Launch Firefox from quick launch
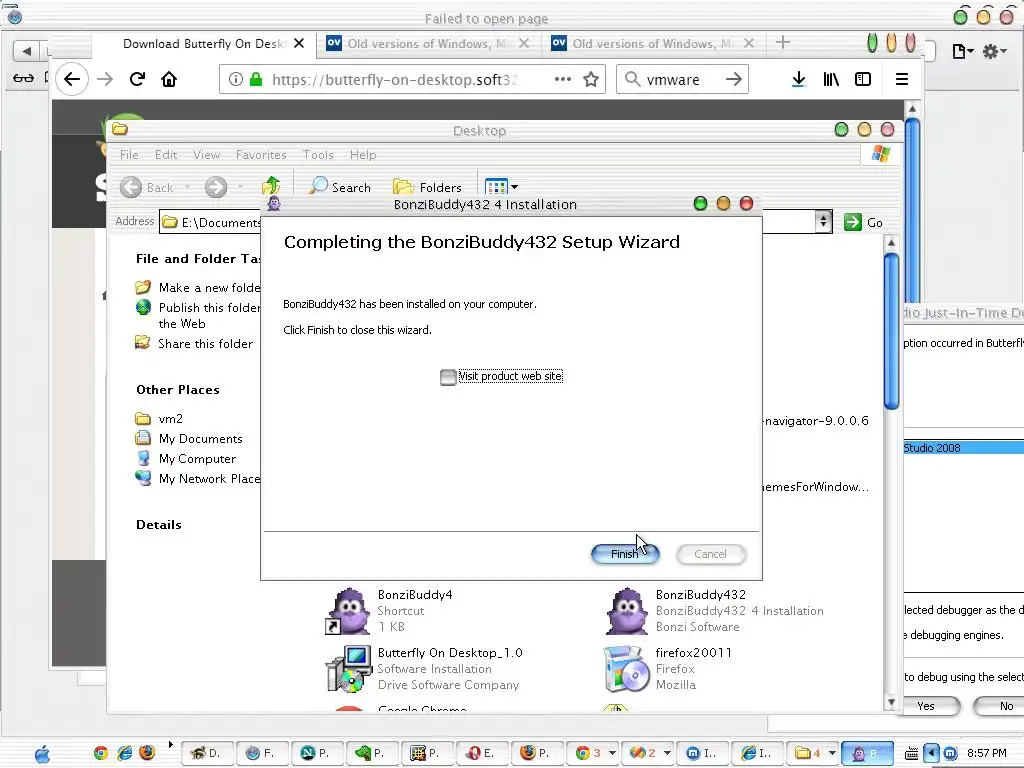 pos(147,753)
